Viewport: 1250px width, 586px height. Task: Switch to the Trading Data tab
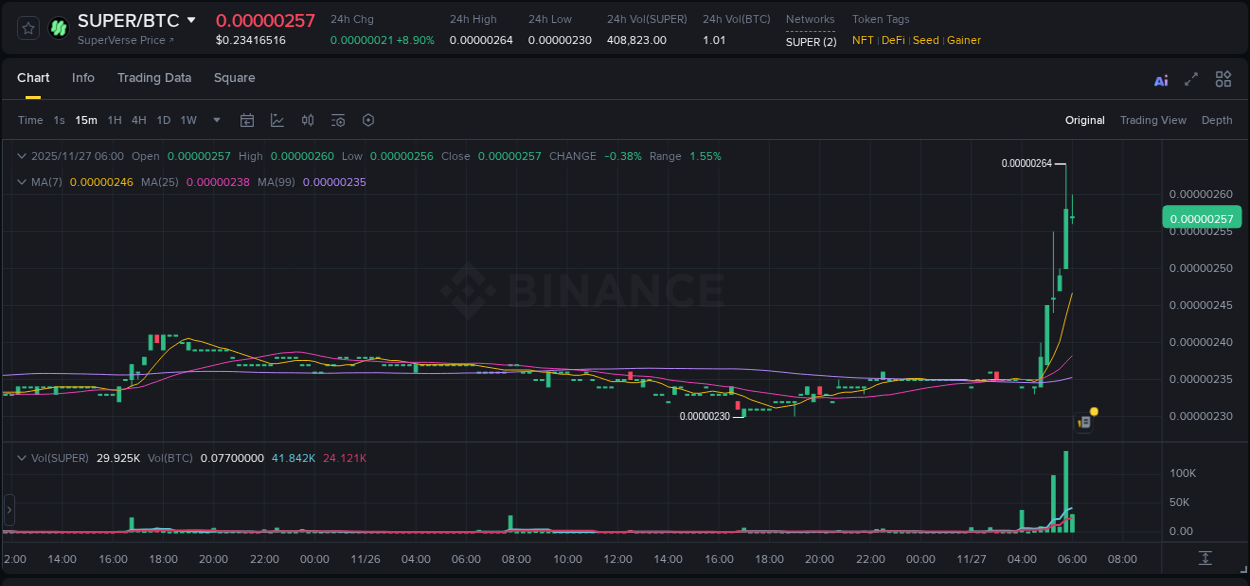pyautogui.click(x=154, y=78)
